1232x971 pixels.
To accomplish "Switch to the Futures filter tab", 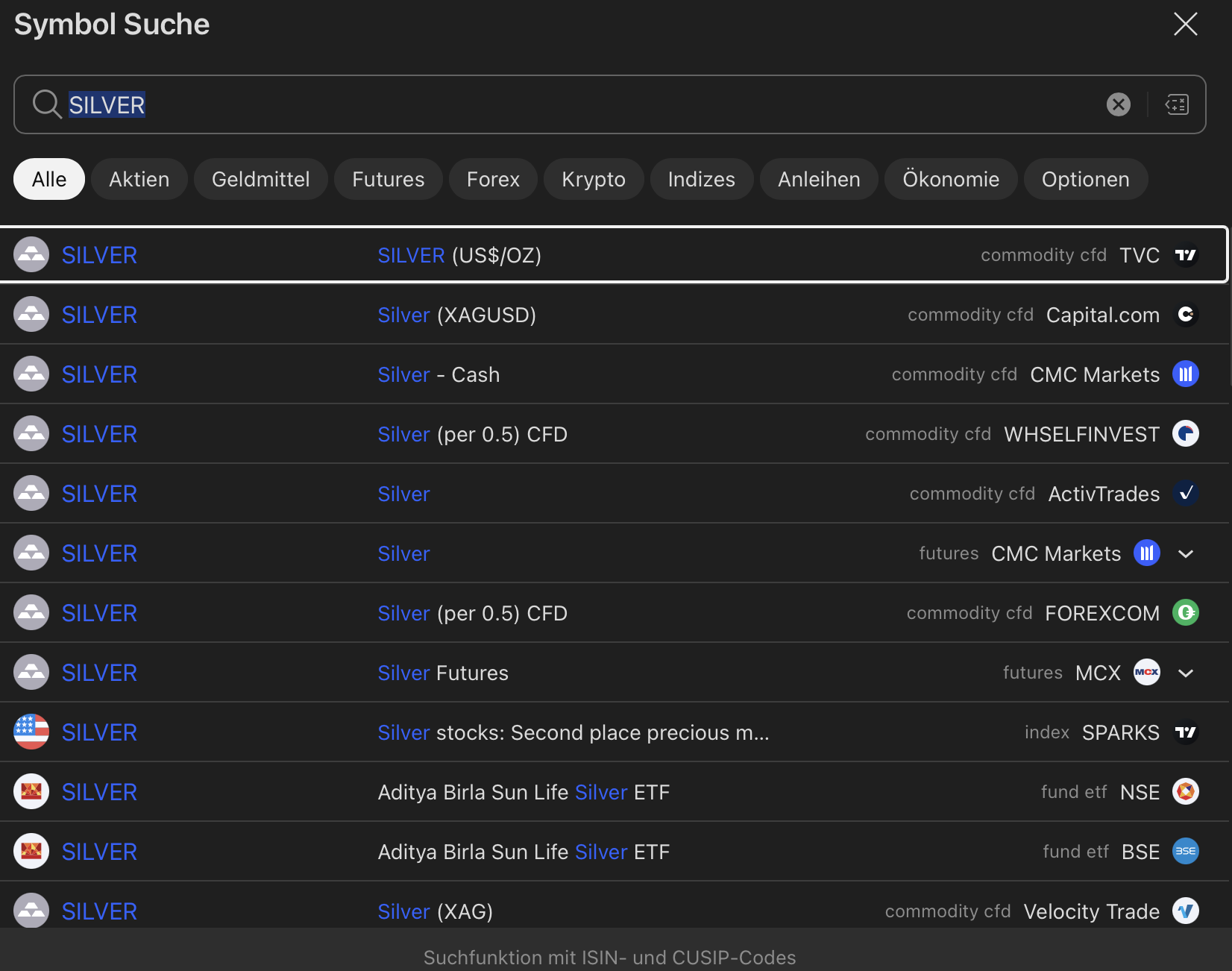I will [x=388, y=179].
